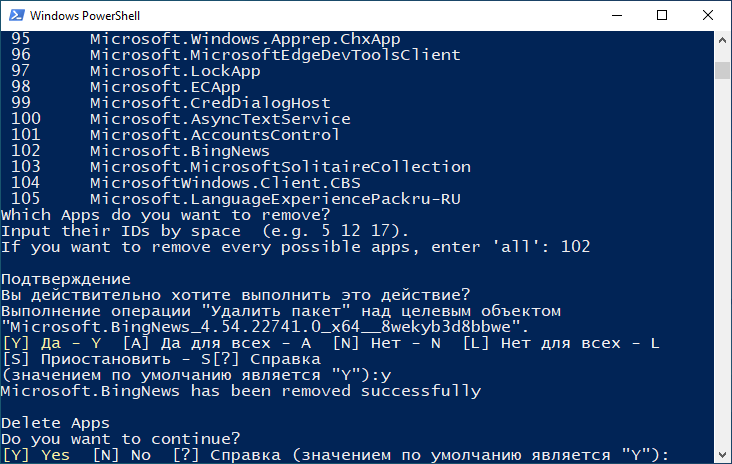Click the PowerShell icon in title bar
This screenshot has width=732, height=464.
17,15
